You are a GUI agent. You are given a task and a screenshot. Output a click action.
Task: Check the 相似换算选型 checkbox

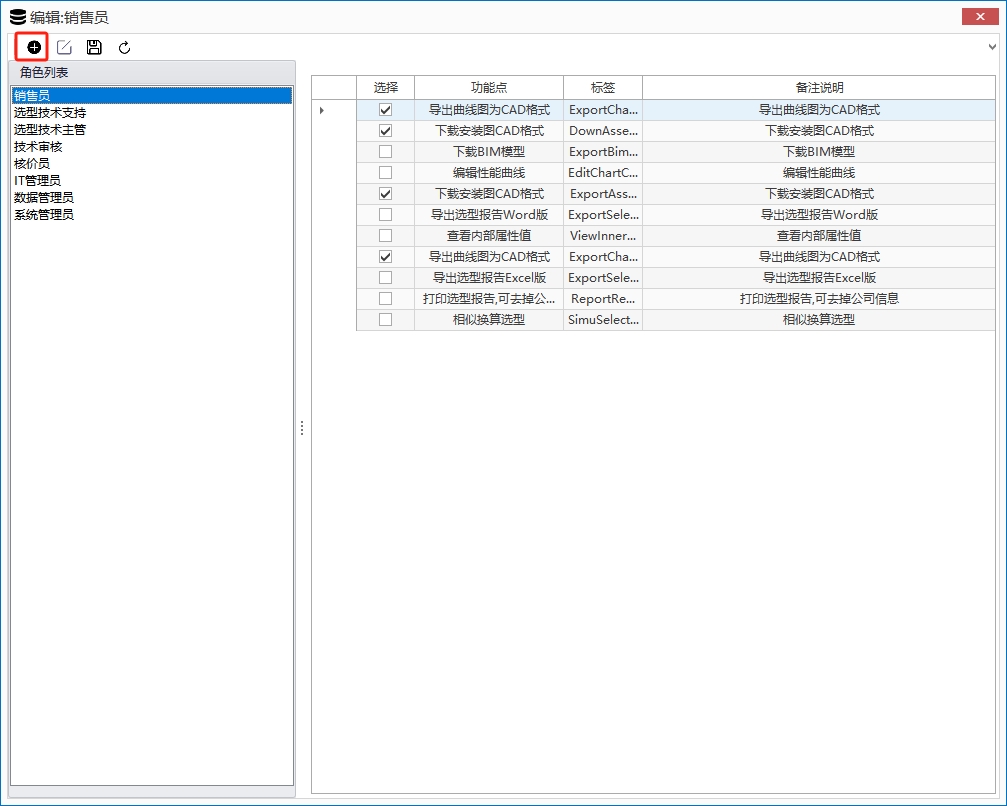click(385, 319)
